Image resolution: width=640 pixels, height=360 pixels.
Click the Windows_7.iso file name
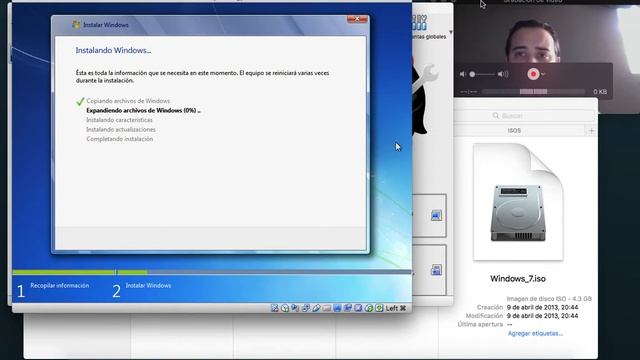point(518,279)
